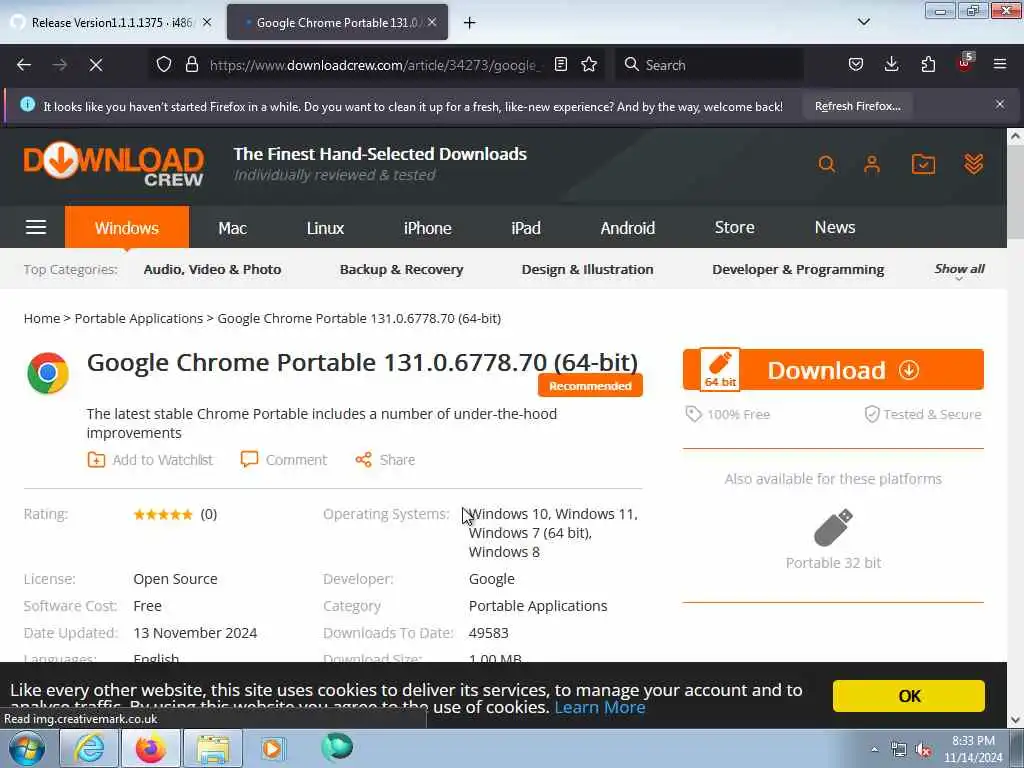
Task: Open the list all tabs dropdown
Action: [863, 22]
